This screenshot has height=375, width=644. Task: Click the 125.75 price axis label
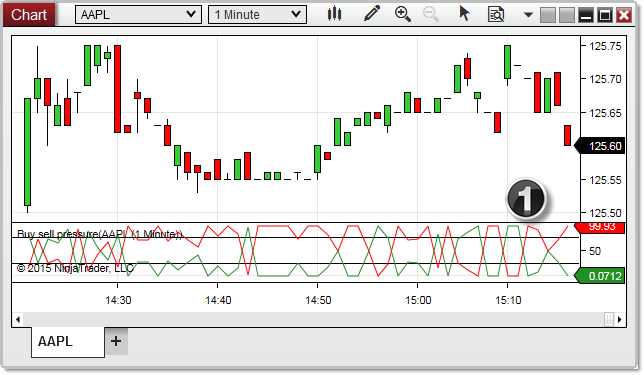[x=605, y=46]
